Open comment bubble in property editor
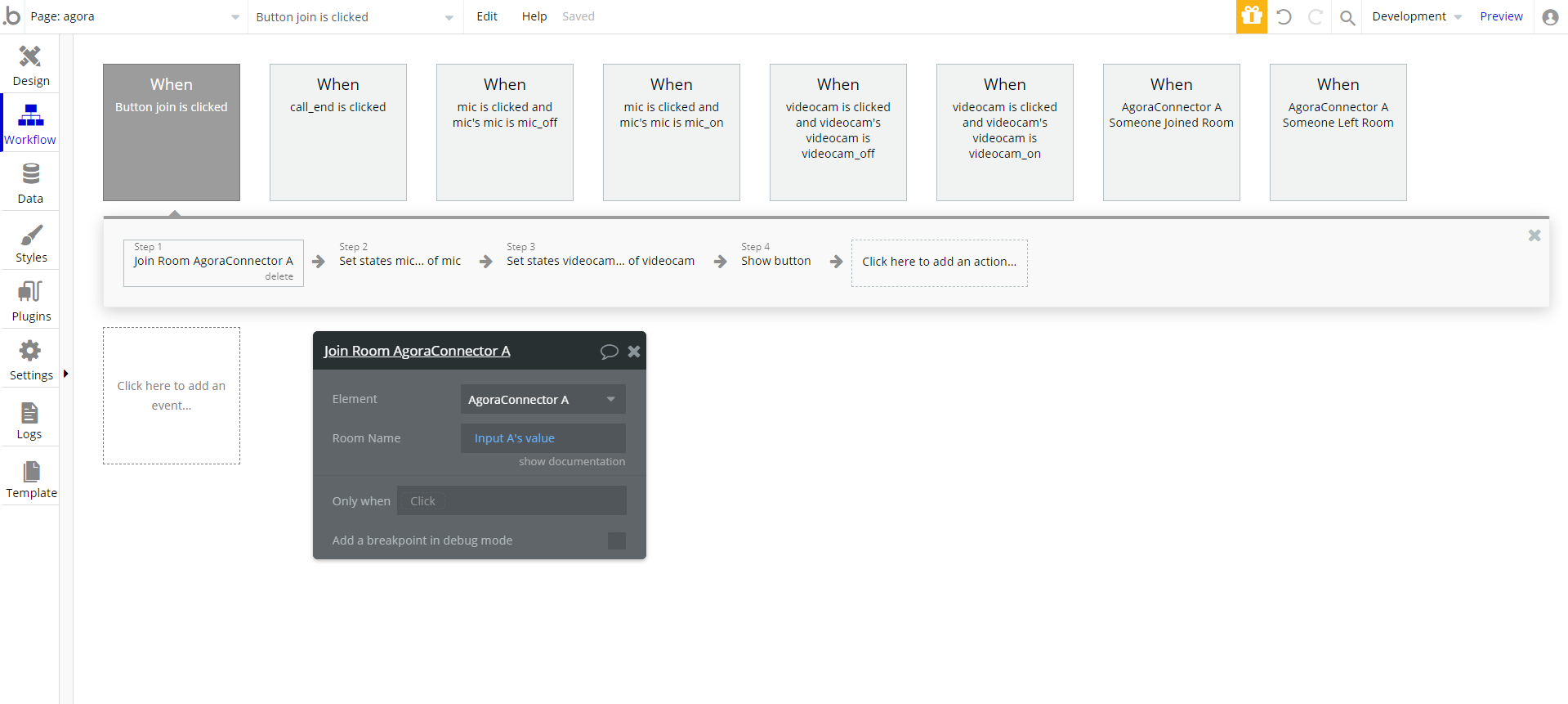The image size is (1568, 704). 609,352
